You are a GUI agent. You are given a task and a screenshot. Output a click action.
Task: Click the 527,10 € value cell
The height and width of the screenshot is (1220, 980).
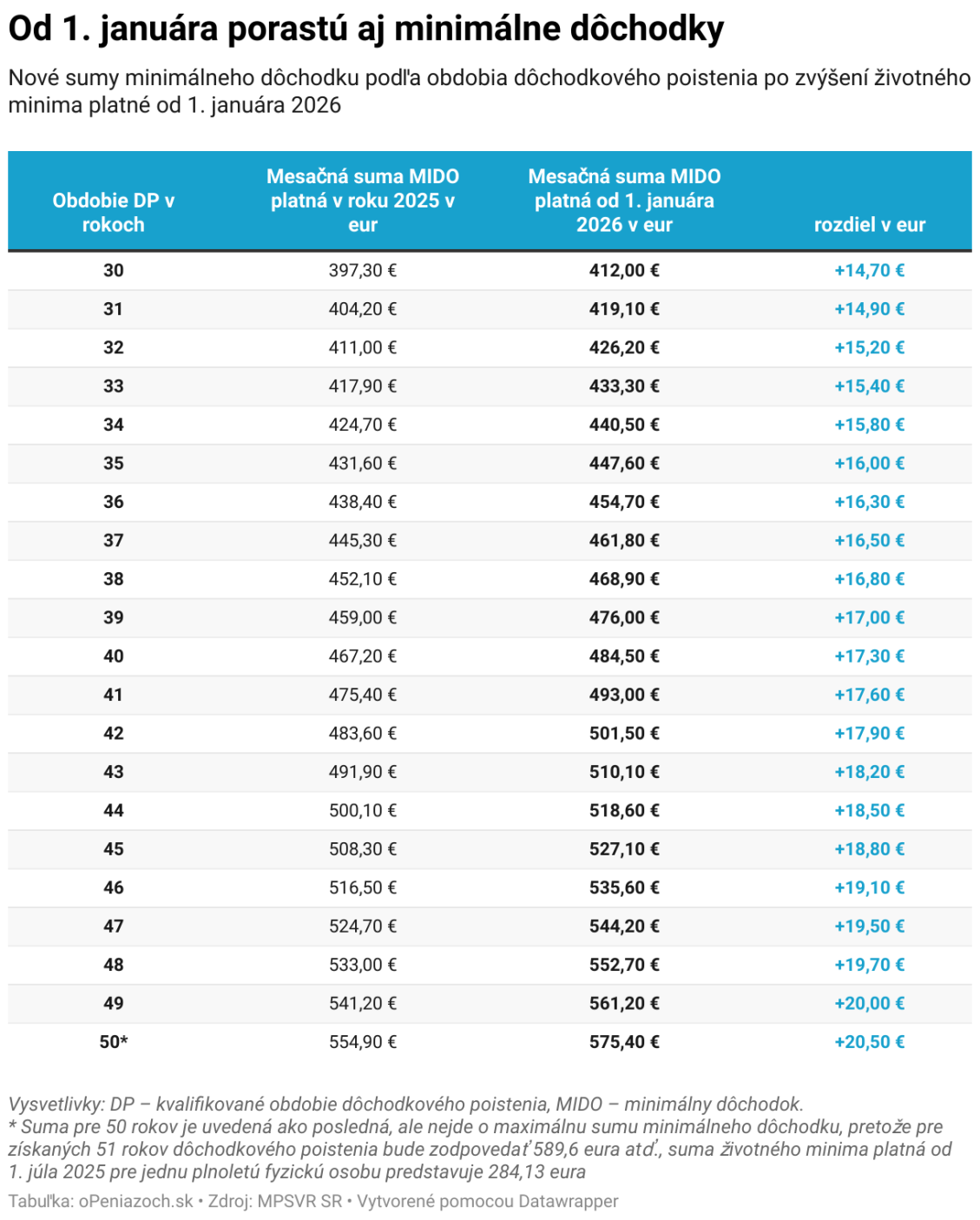[x=624, y=849]
